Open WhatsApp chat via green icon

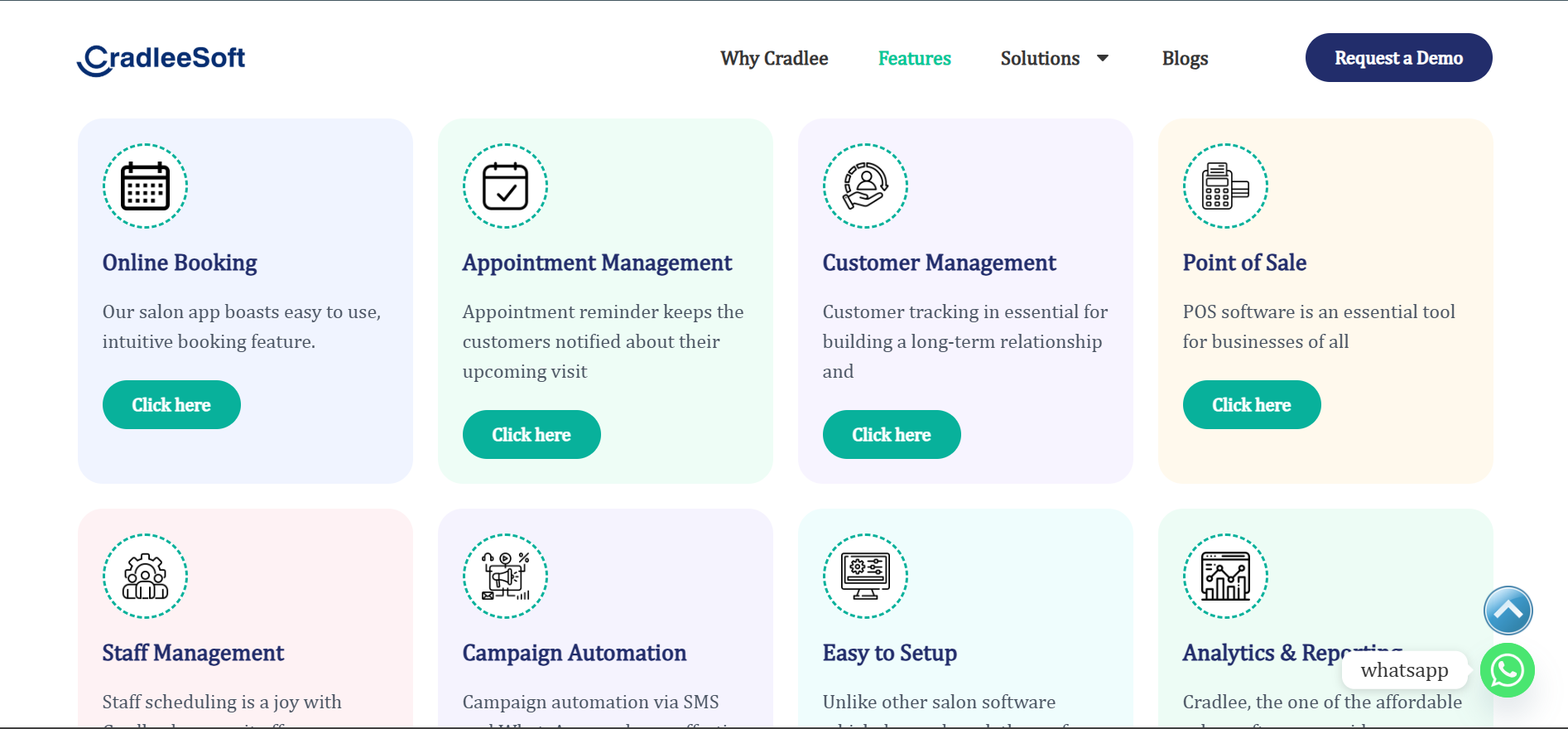[1507, 670]
